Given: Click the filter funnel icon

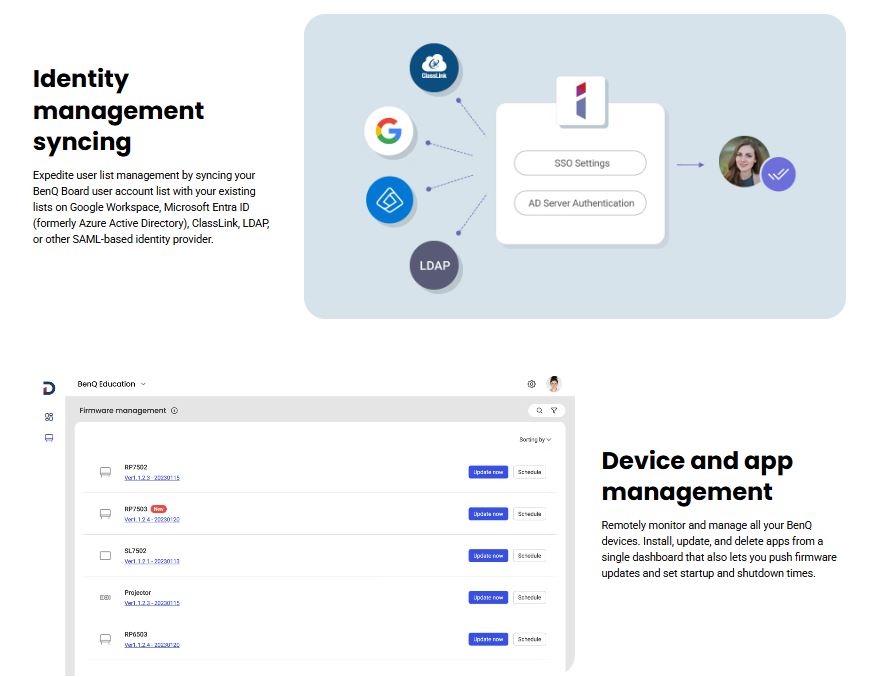Looking at the screenshot, I should 554,410.
